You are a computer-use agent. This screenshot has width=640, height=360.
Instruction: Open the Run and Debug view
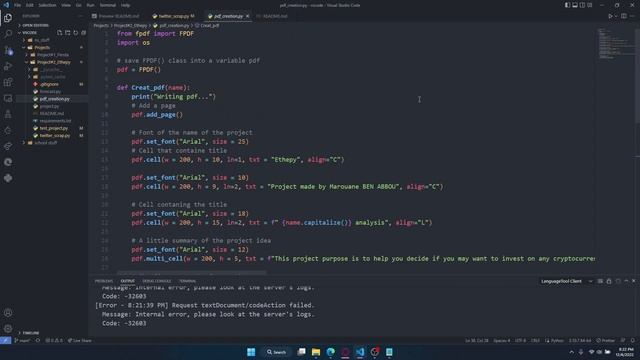click(8, 66)
